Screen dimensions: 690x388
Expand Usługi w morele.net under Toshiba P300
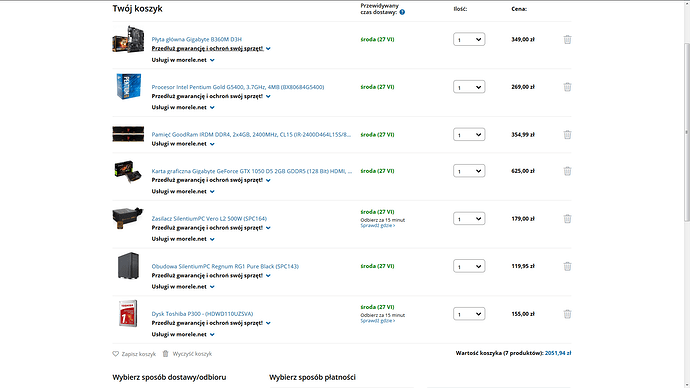point(183,334)
